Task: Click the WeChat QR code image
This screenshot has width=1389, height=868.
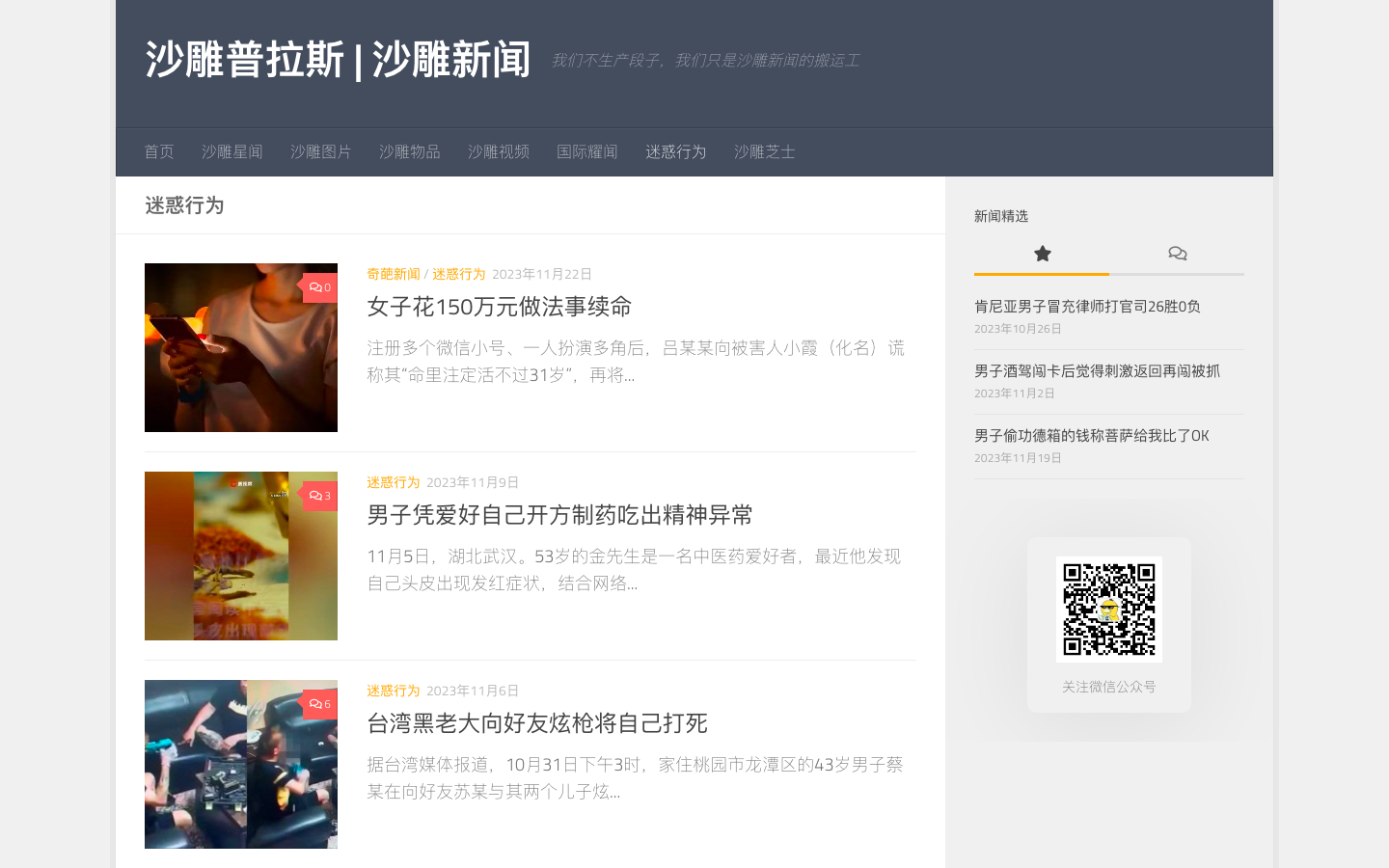Action: (1108, 609)
